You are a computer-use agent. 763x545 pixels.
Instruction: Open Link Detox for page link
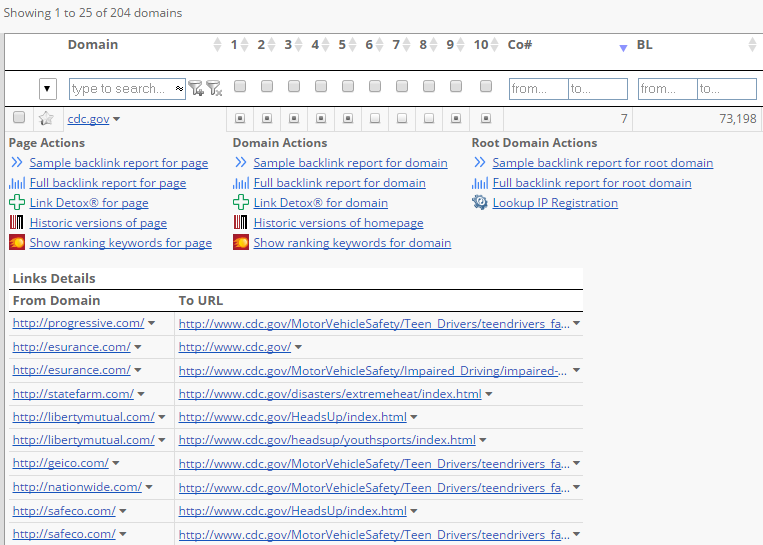pos(89,203)
